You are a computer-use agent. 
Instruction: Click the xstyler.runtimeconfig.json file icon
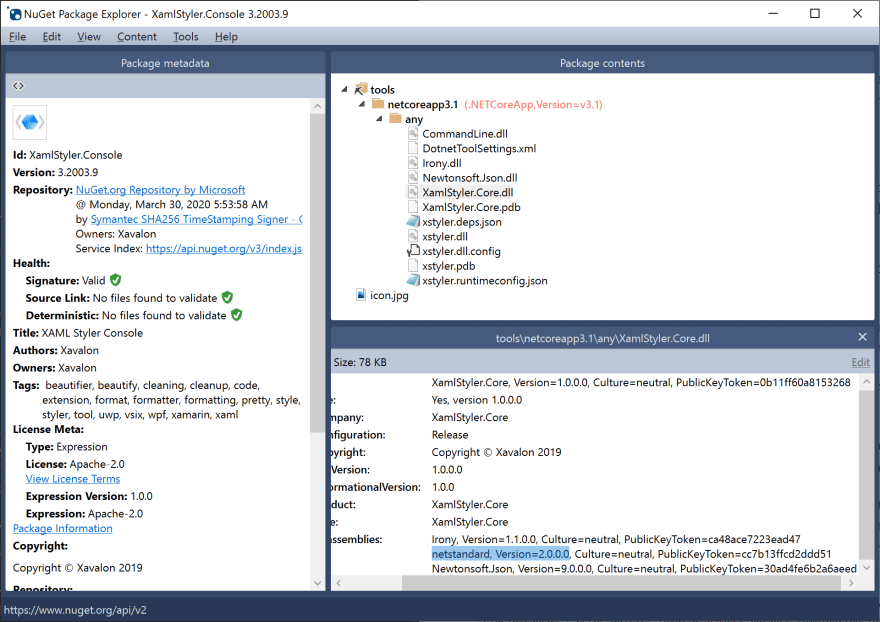coord(413,280)
